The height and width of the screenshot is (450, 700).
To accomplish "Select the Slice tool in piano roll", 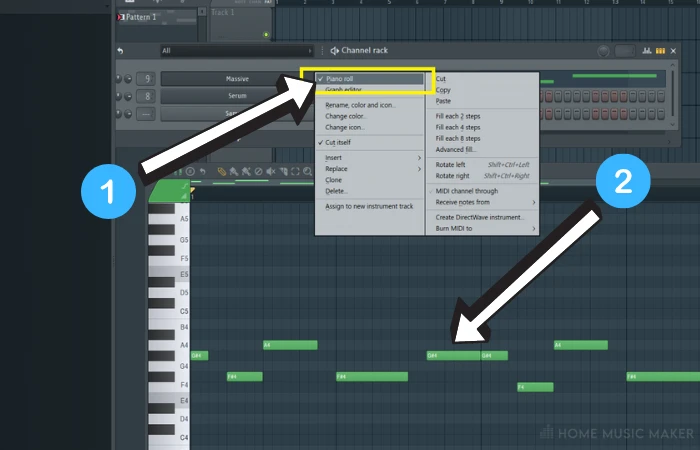I will coord(283,171).
